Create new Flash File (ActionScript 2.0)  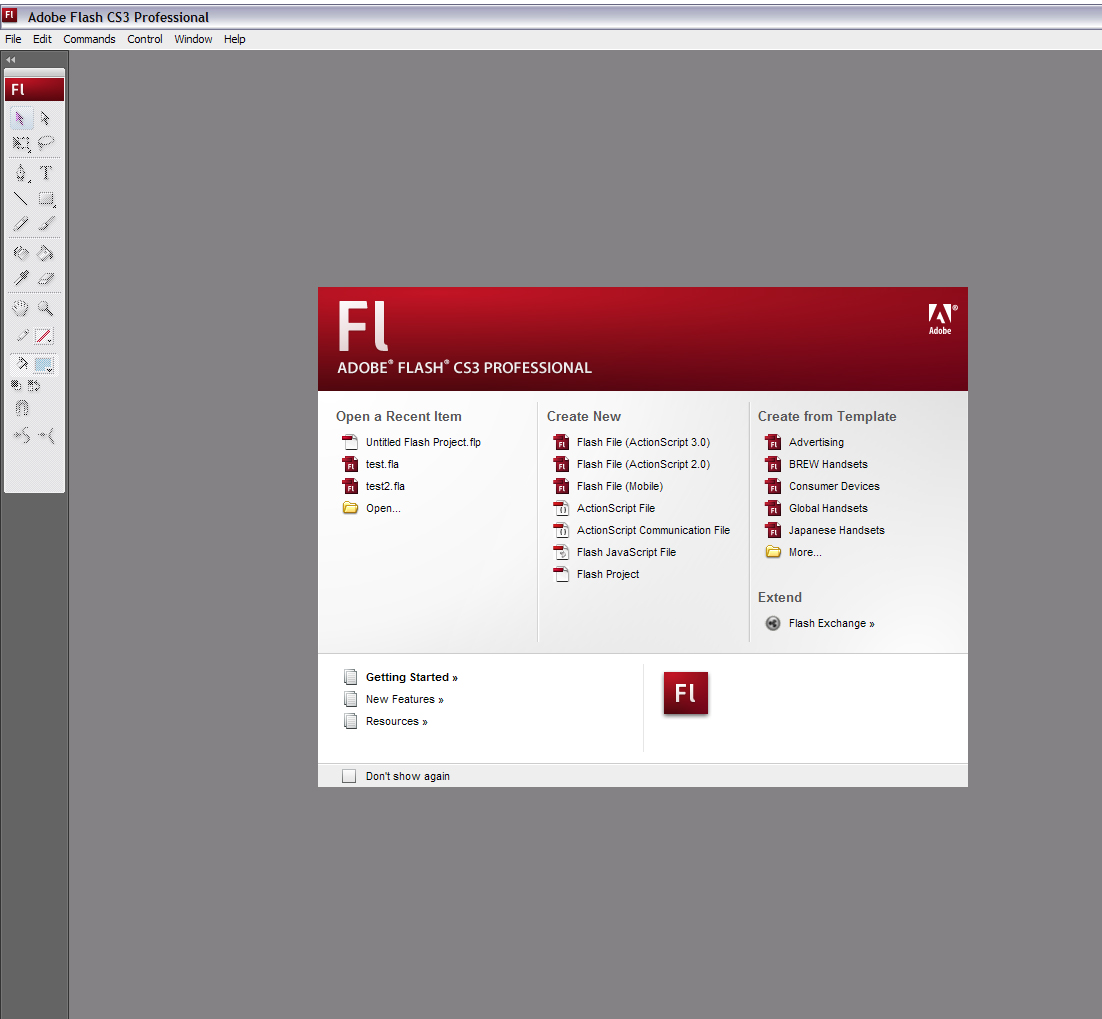coord(632,464)
